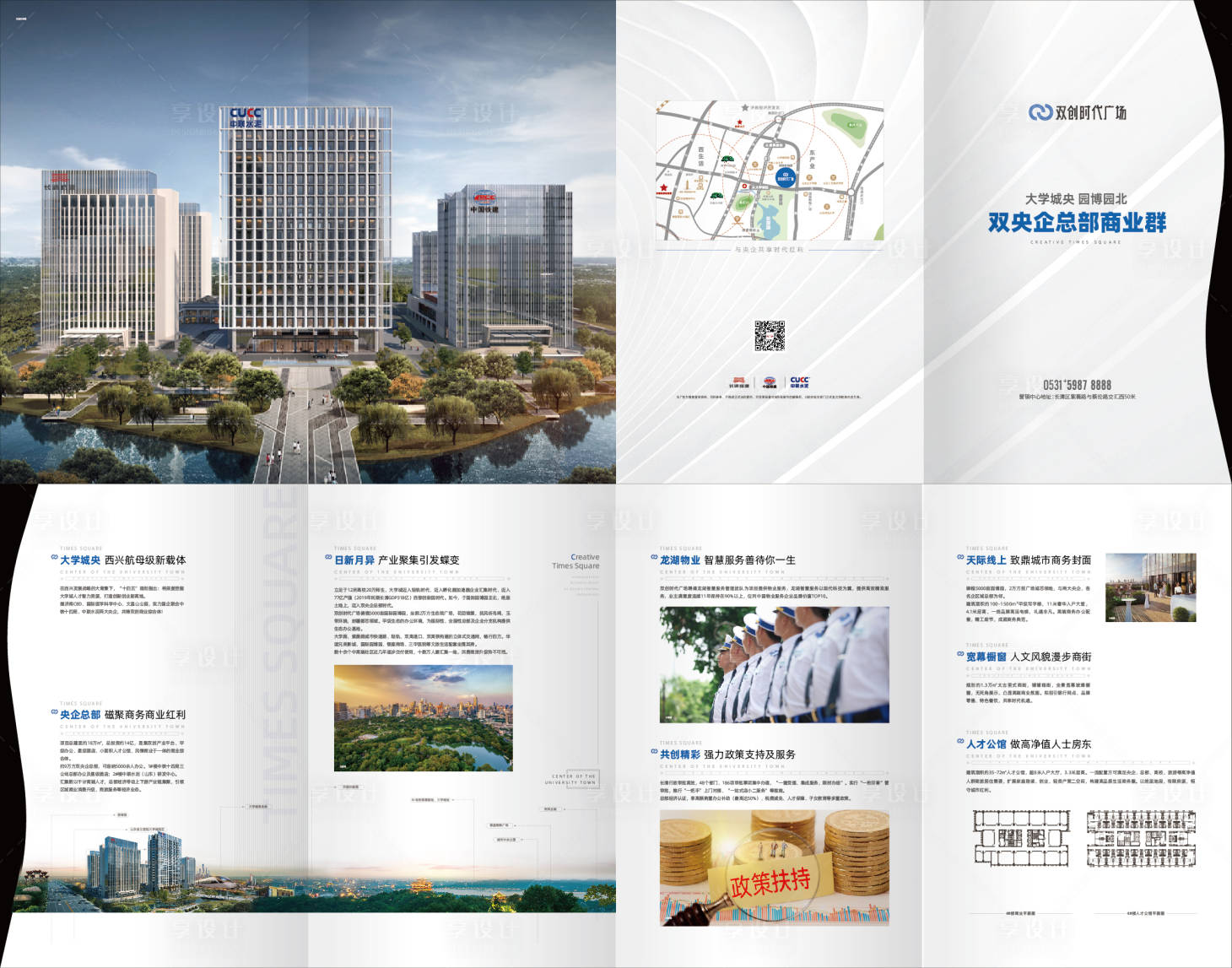Click the small blue icon before 大学城央 heading

(x=54, y=557)
